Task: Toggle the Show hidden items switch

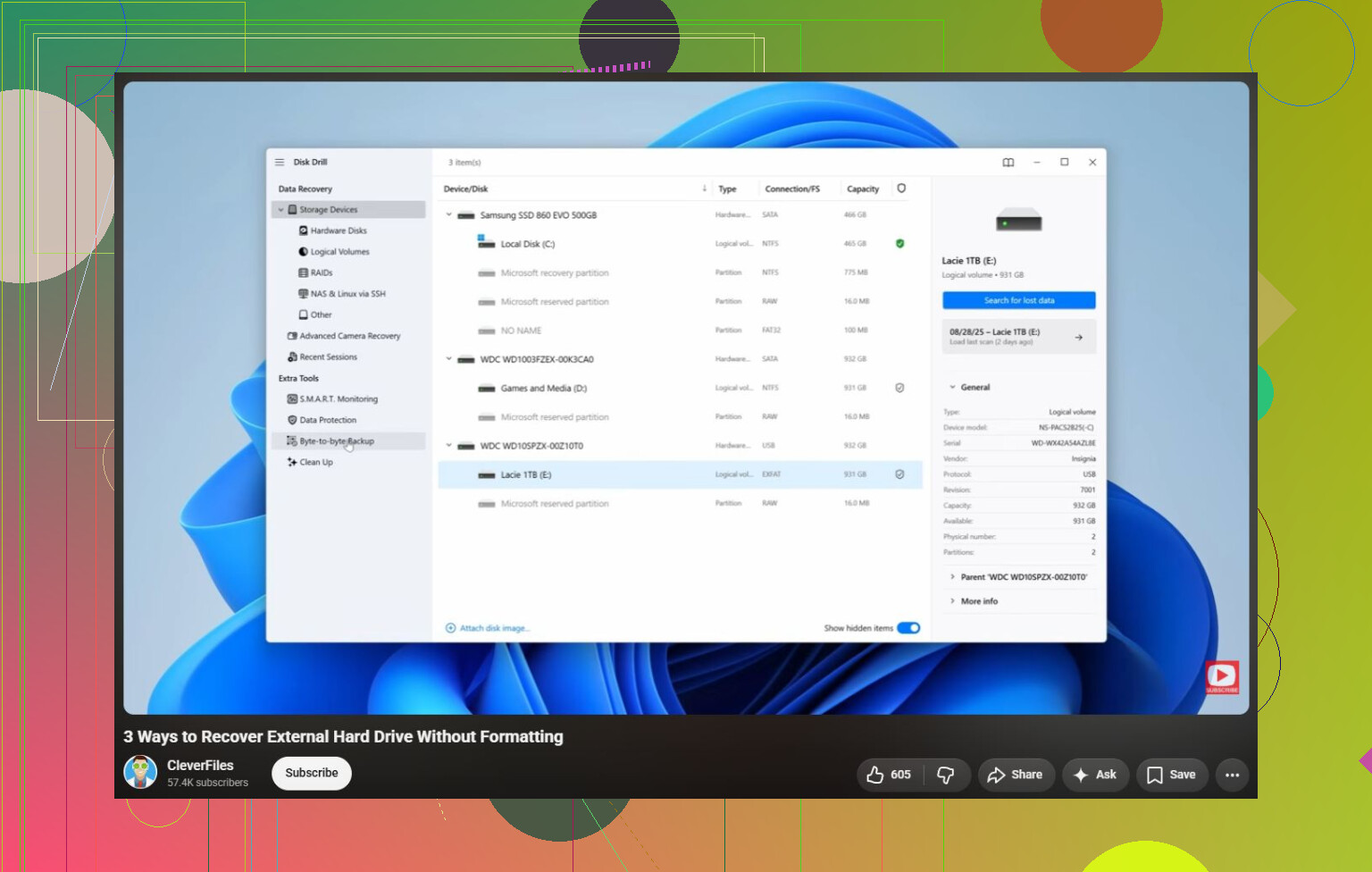Action: pyautogui.click(x=908, y=628)
